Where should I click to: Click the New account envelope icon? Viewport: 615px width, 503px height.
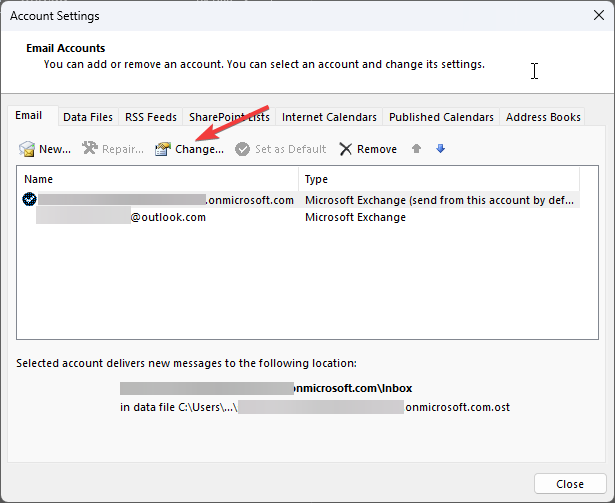tap(27, 149)
